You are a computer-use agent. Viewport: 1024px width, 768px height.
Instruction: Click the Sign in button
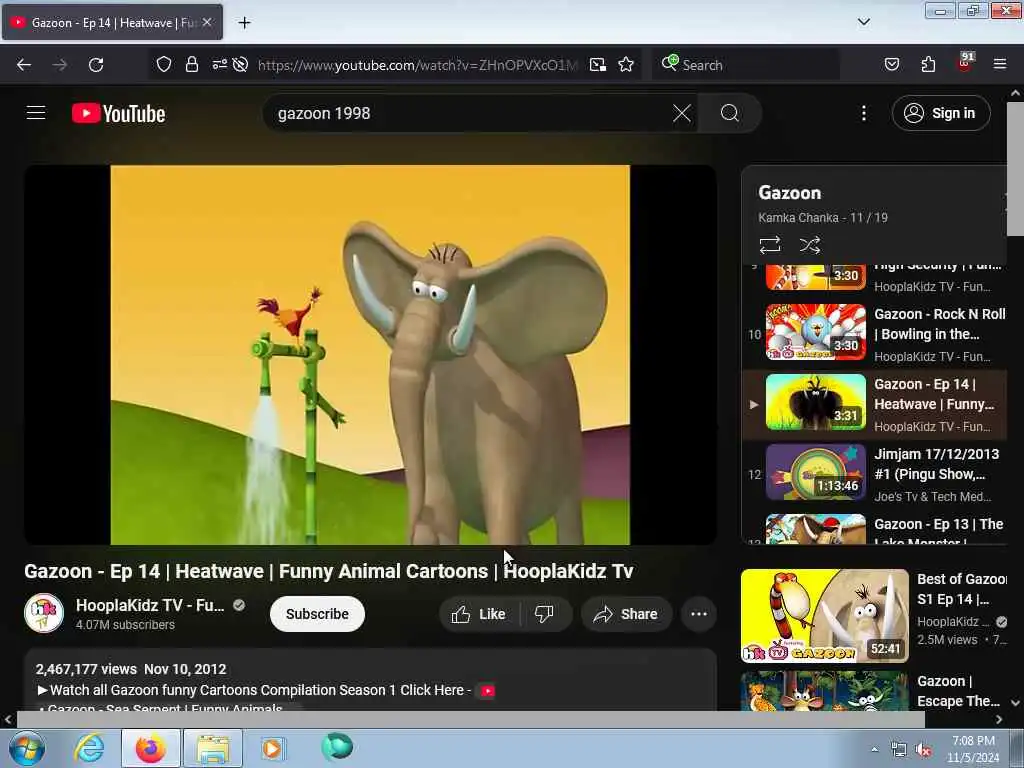[940, 113]
